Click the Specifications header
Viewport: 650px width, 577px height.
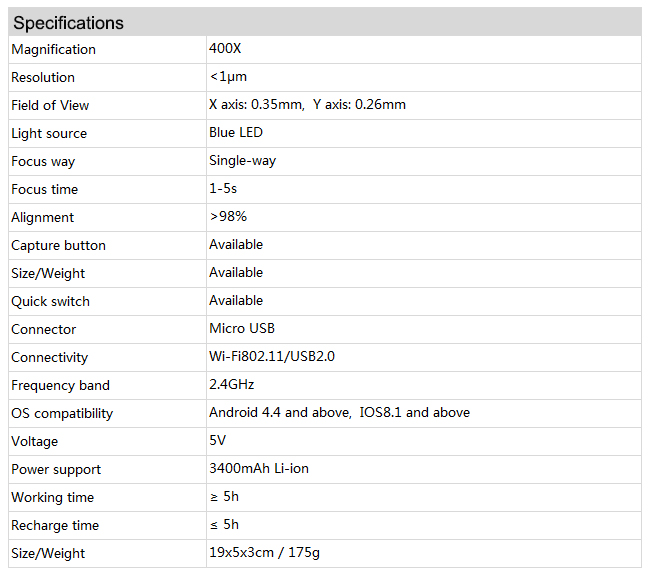(x=68, y=23)
